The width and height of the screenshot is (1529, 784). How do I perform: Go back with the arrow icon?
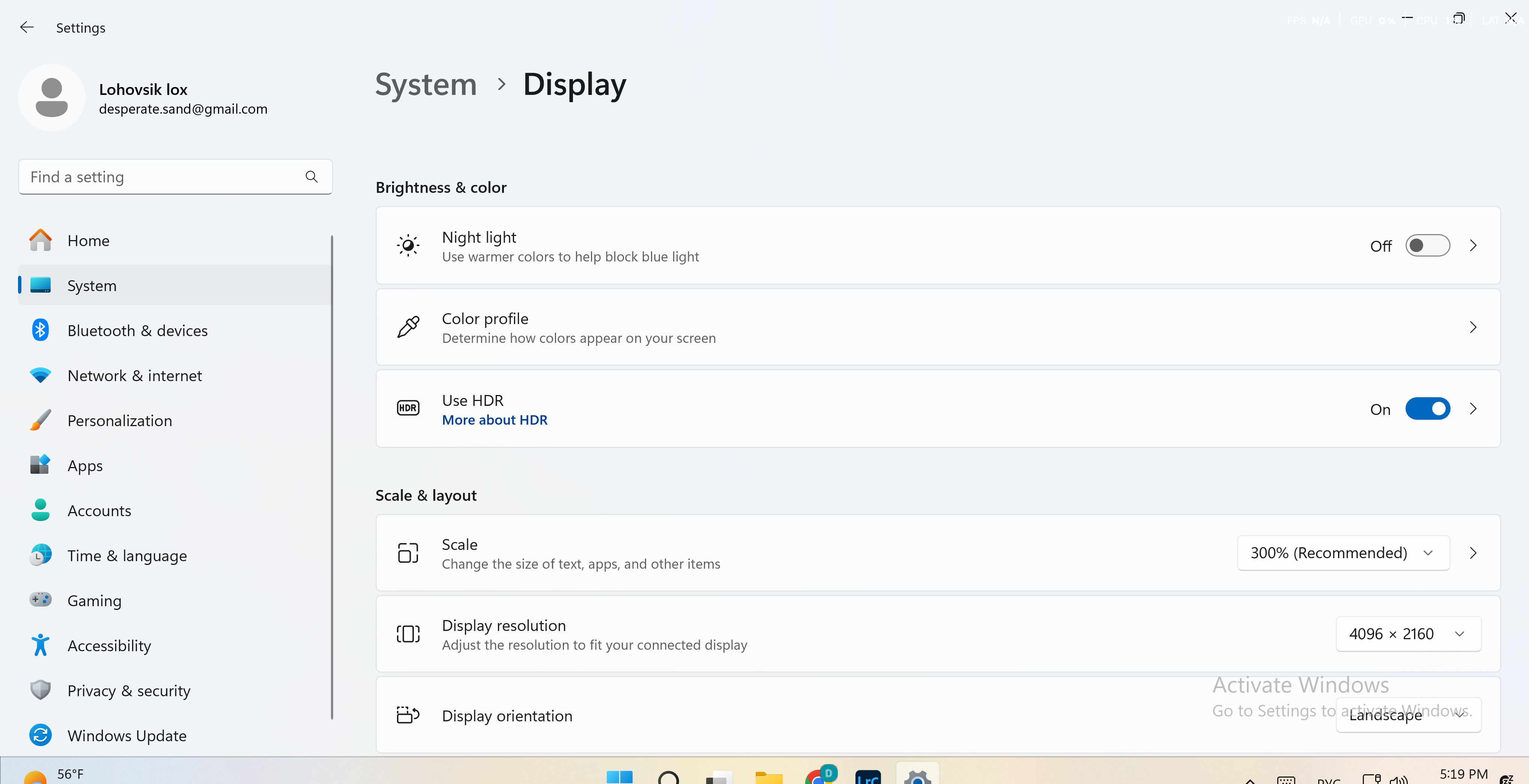coord(27,27)
